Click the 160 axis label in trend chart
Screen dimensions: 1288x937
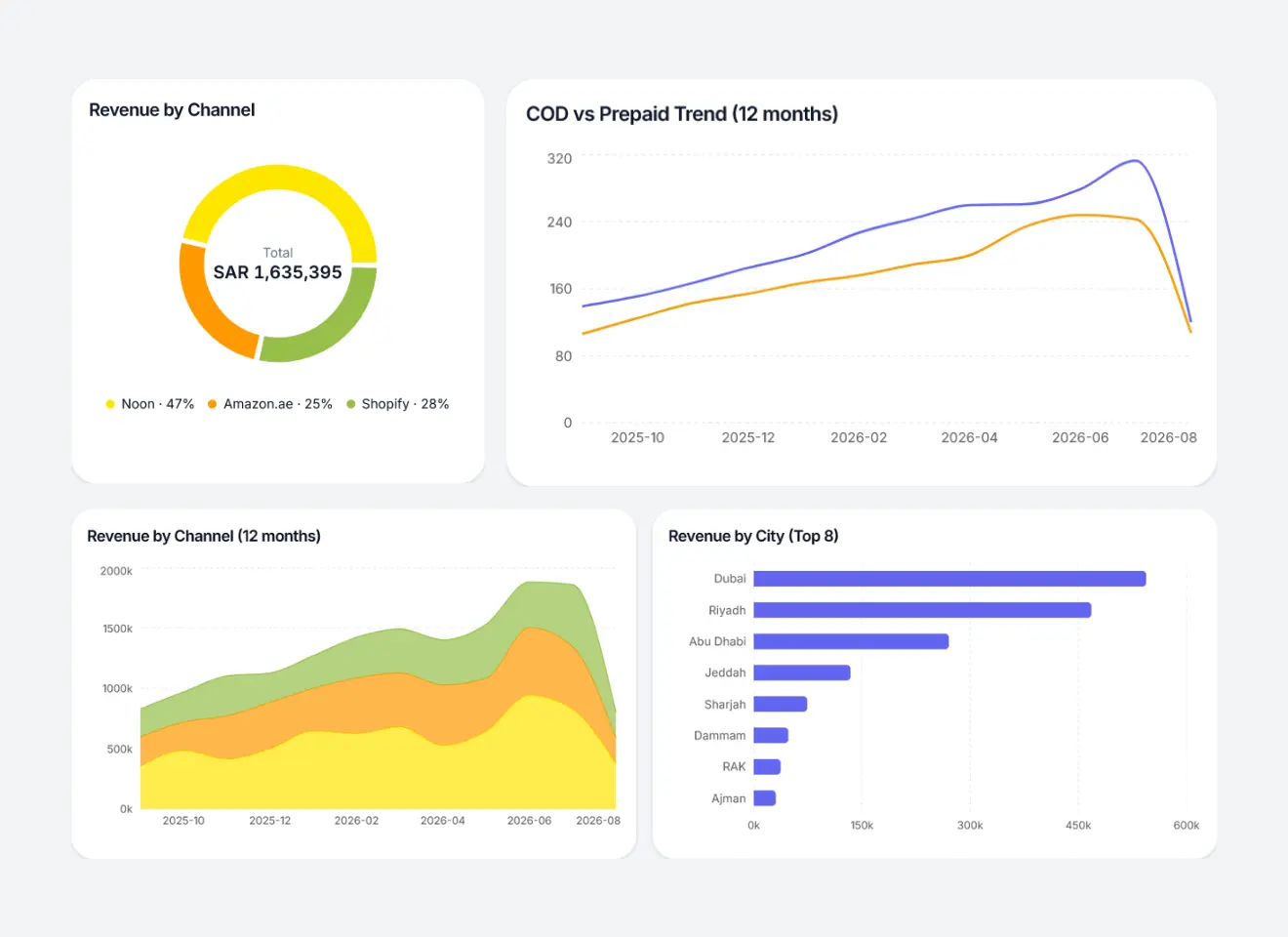tap(560, 289)
